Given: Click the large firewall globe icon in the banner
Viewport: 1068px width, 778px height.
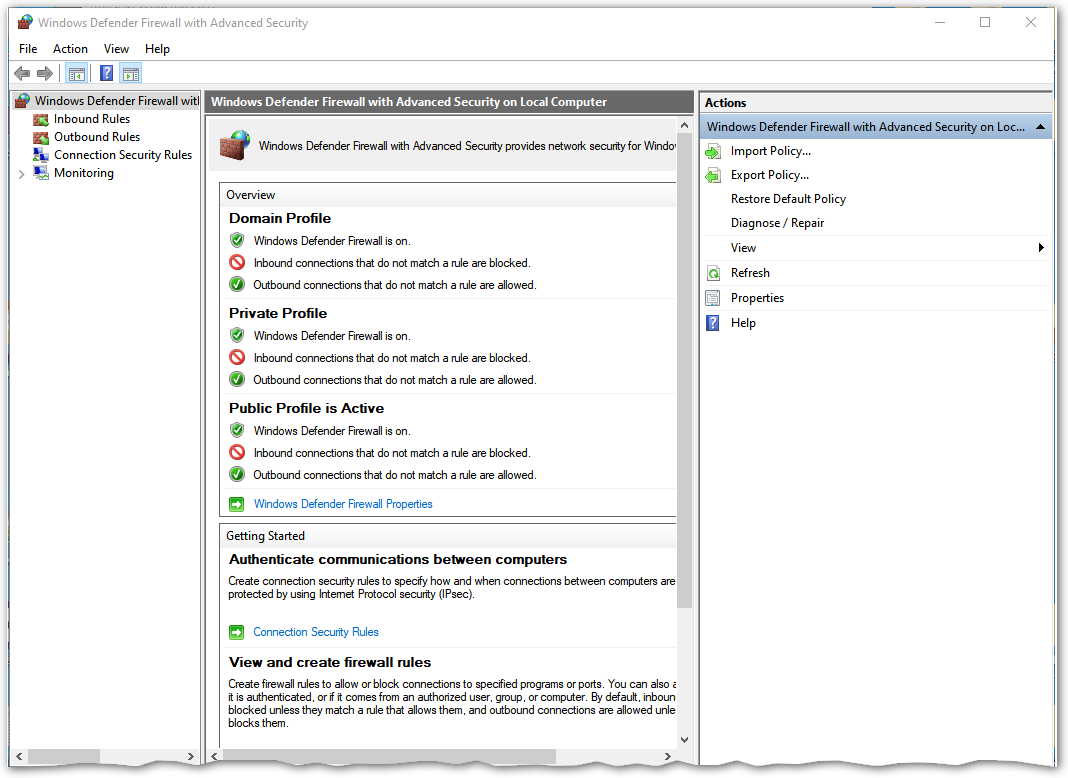Looking at the screenshot, I should (235, 145).
